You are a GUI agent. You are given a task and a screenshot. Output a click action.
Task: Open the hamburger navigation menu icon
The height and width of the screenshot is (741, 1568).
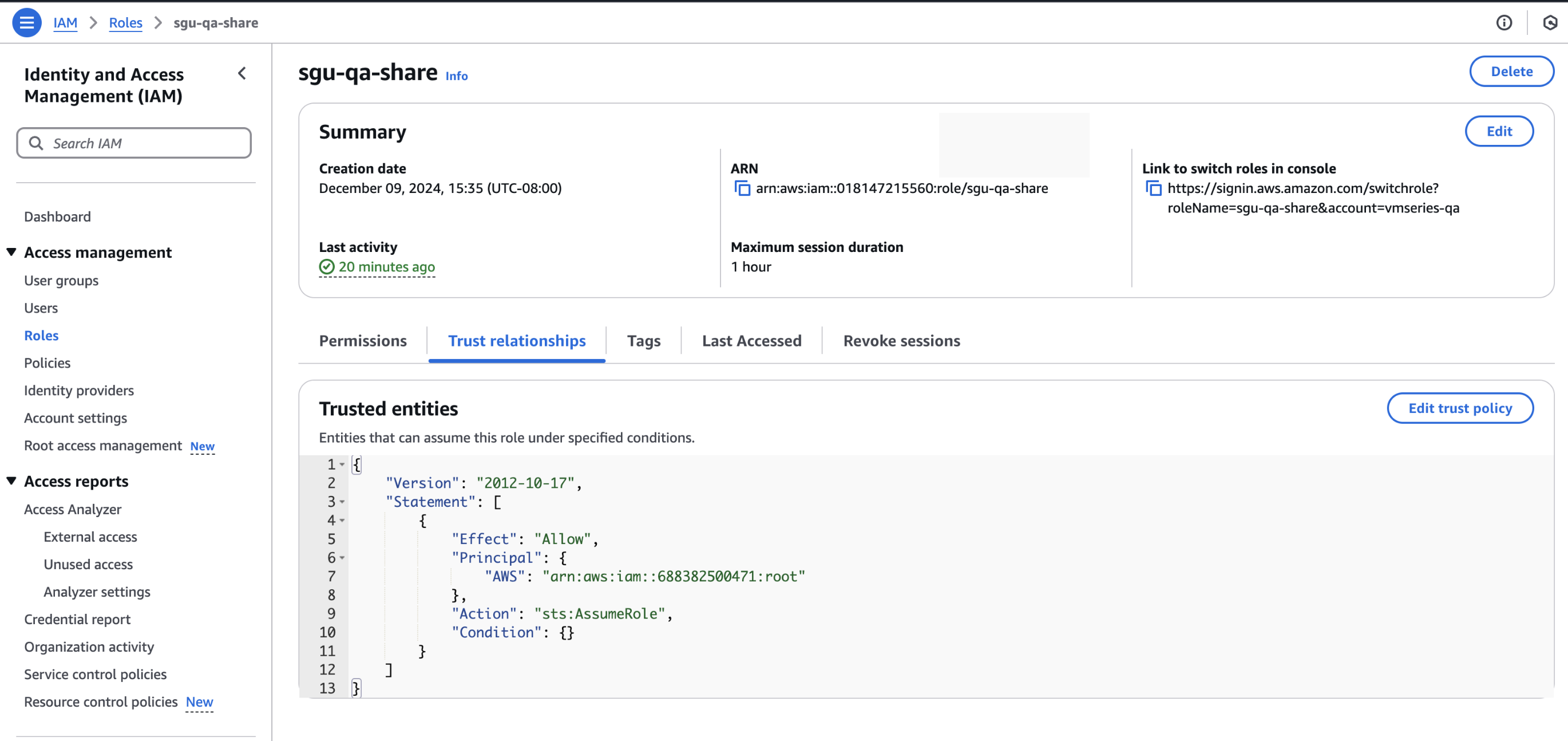point(27,22)
